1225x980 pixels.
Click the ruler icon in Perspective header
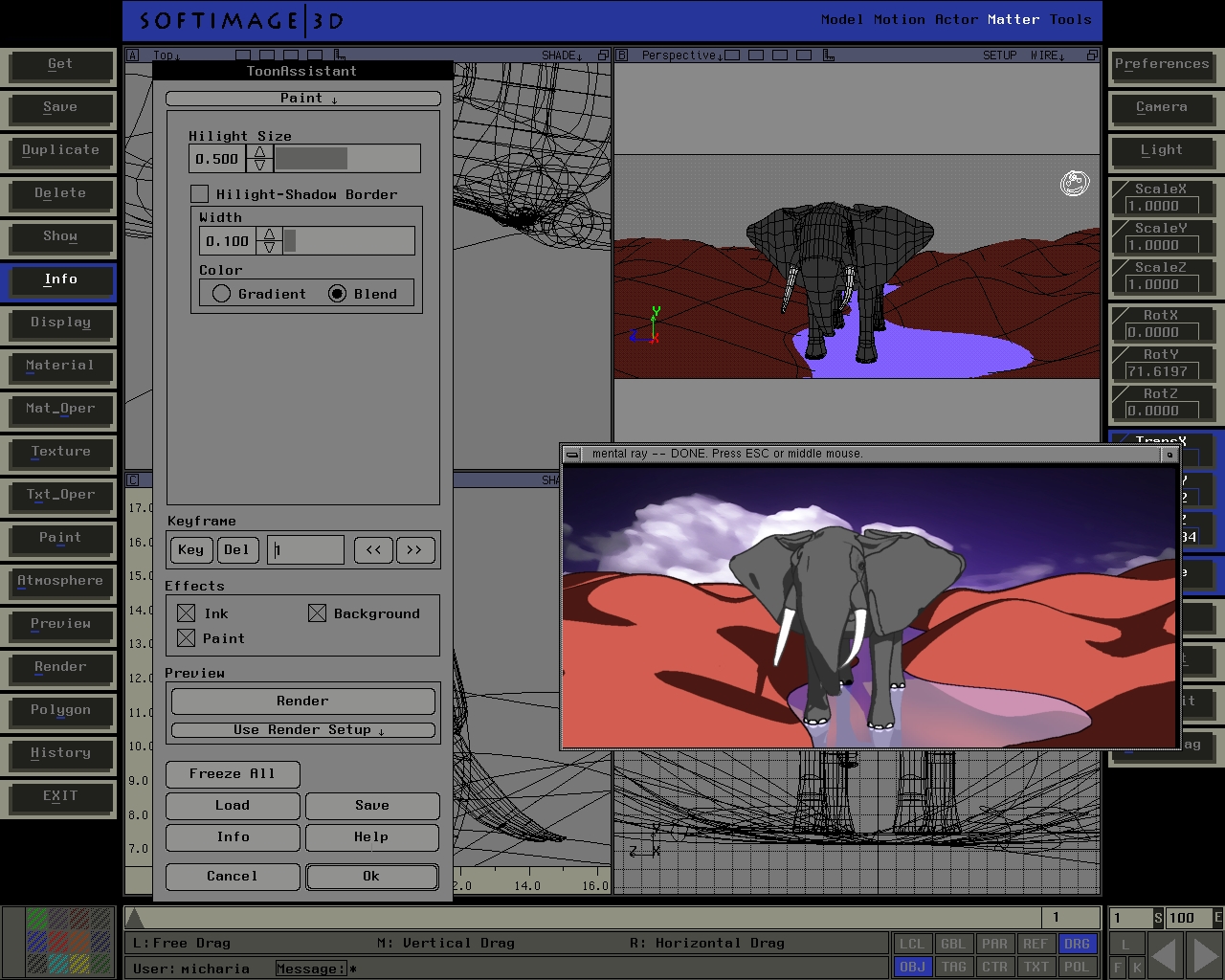click(x=830, y=56)
